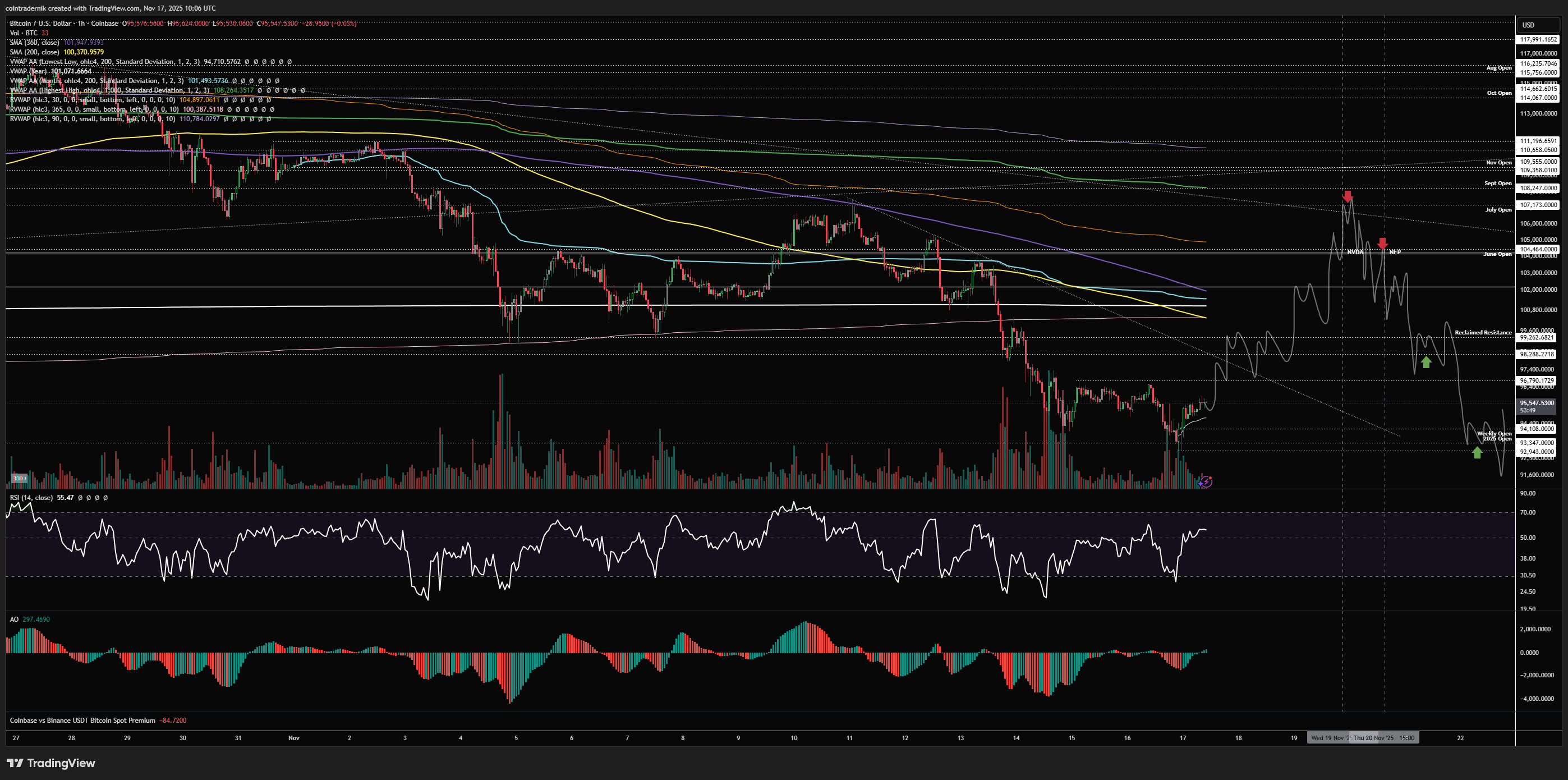Select the SMA (200, close) indicator legend
The width and height of the screenshot is (1568, 780).
pyautogui.click(x=35, y=52)
